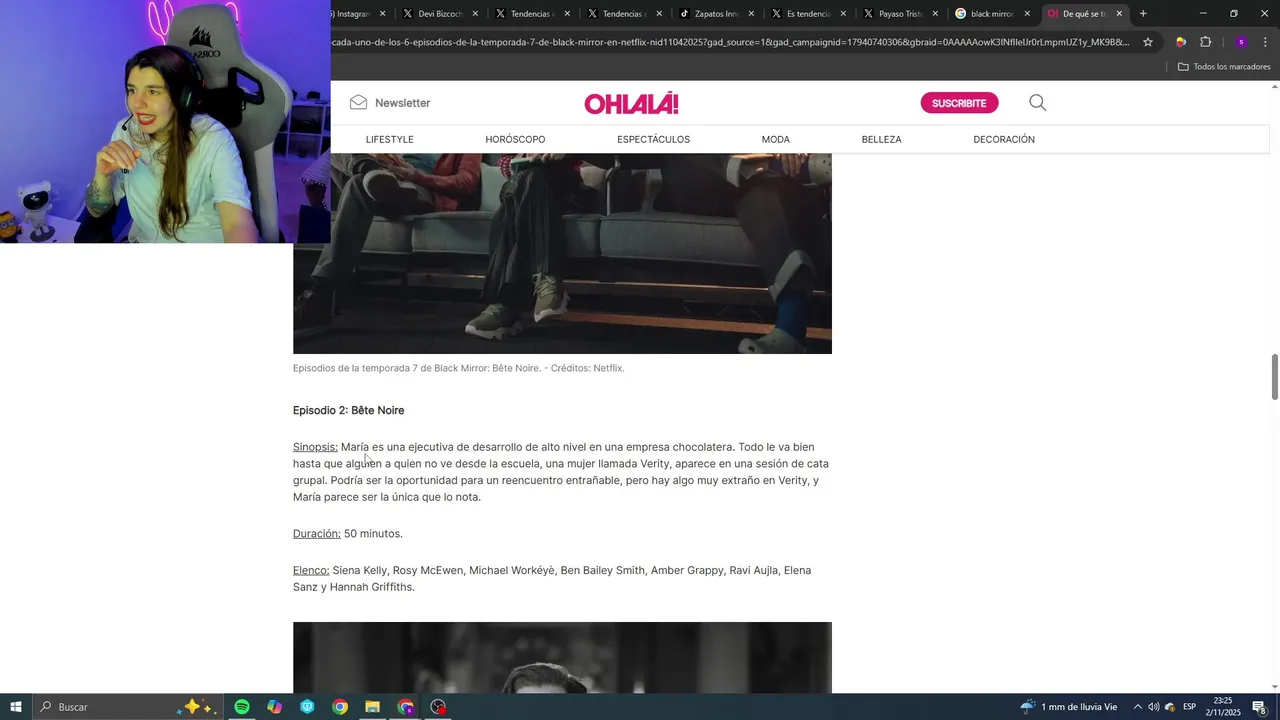Click the underlined 'Sinopsis:' label
This screenshot has width=1280, height=720.
click(315, 447)
